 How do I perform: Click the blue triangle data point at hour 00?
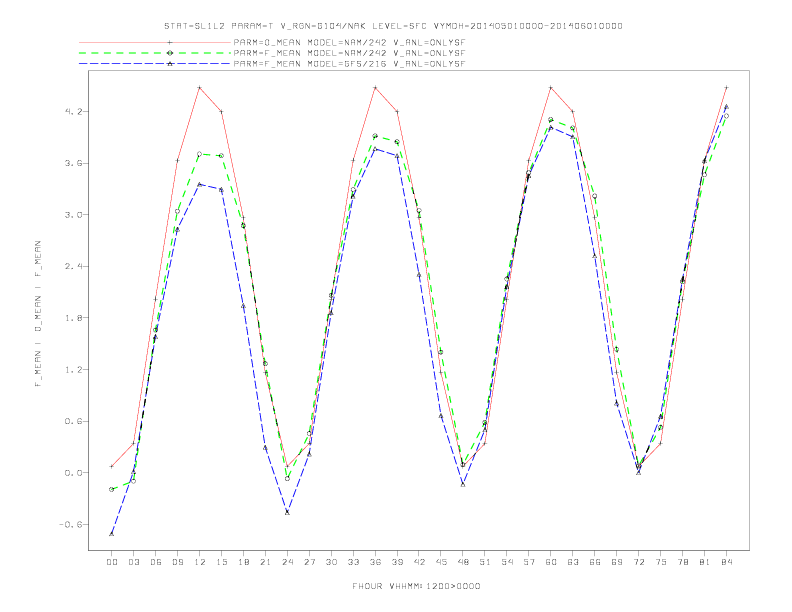tap(112, 533)
